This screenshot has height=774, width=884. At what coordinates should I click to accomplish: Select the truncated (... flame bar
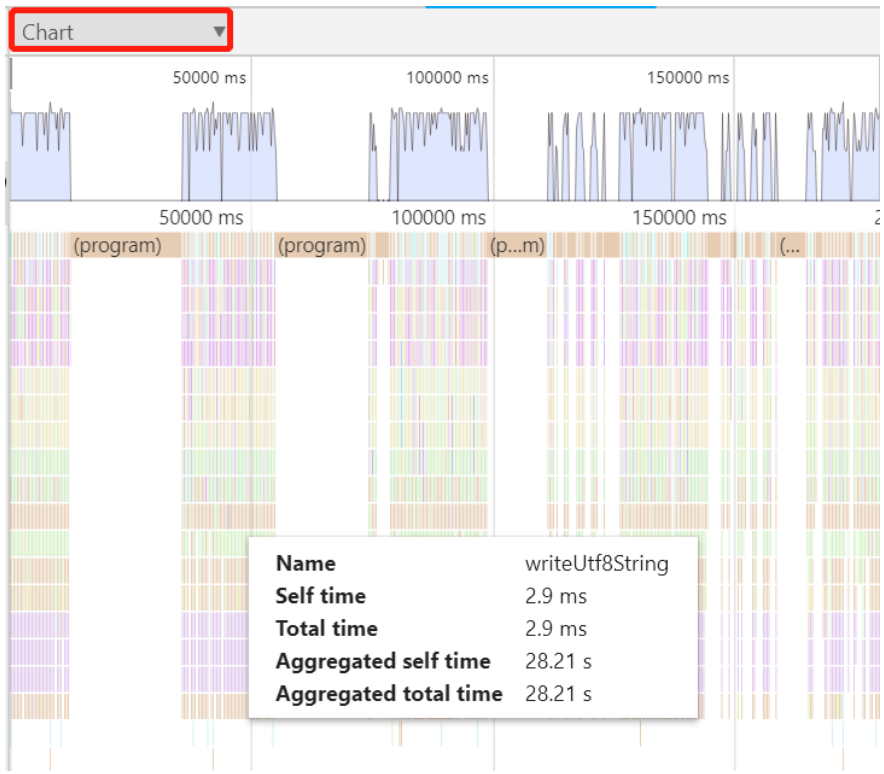click(x=789, y=246)
